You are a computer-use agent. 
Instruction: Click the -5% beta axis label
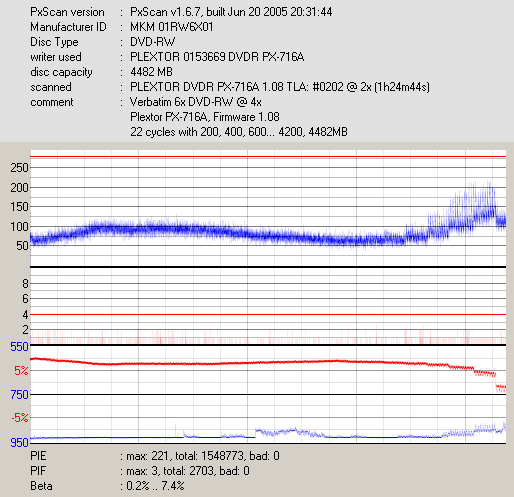click(x=20, y=417)
